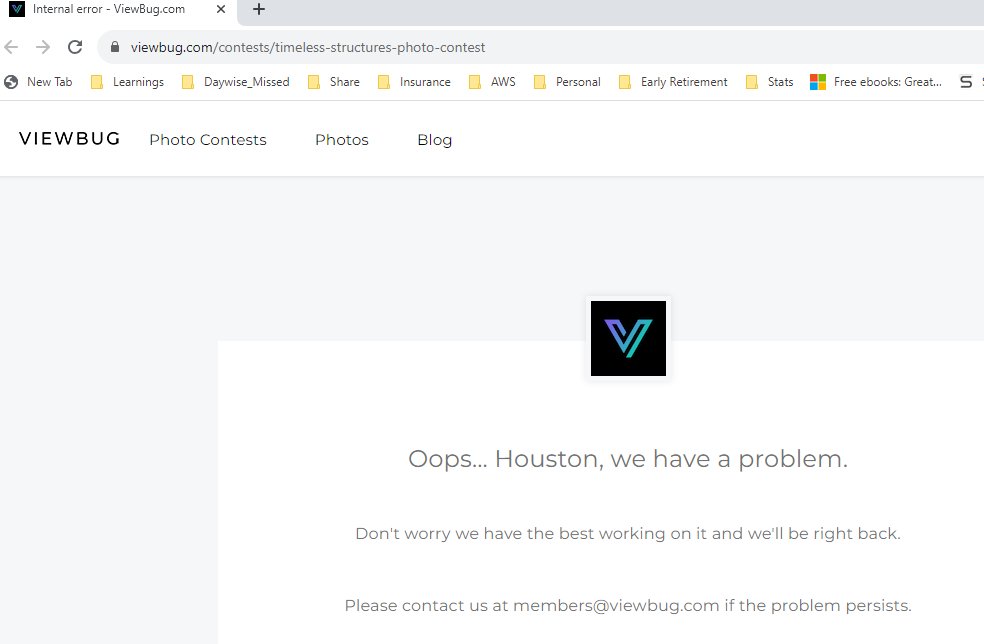Image resolution: width=984 pixels, height=644 pixels.
Task: Click the ViewBug logo image
Action: (x=628, y=338)
